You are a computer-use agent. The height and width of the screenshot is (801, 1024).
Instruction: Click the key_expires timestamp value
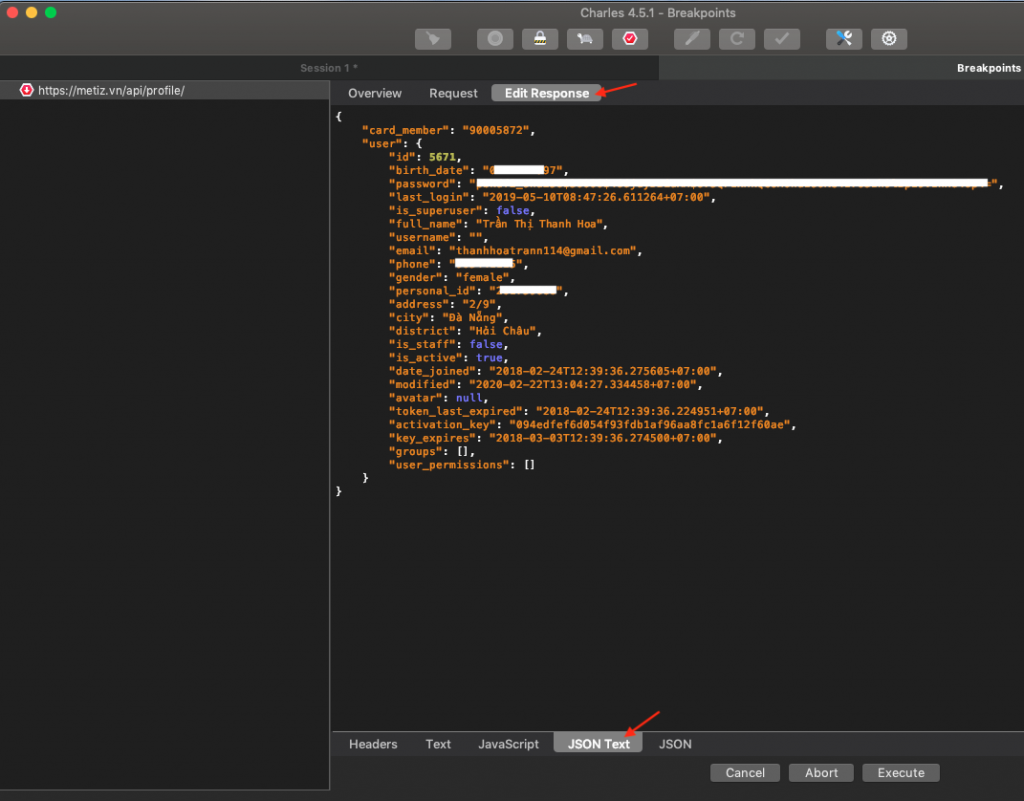[603, 438]
